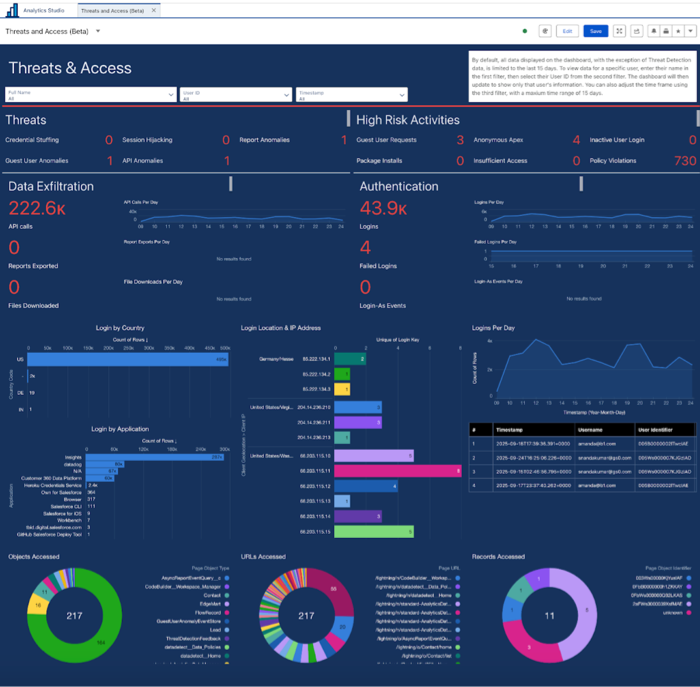Click the maroon 55 segment of URLs Accessed donut
The height and width of the screenshot is (687, 700).
[334, 588]
